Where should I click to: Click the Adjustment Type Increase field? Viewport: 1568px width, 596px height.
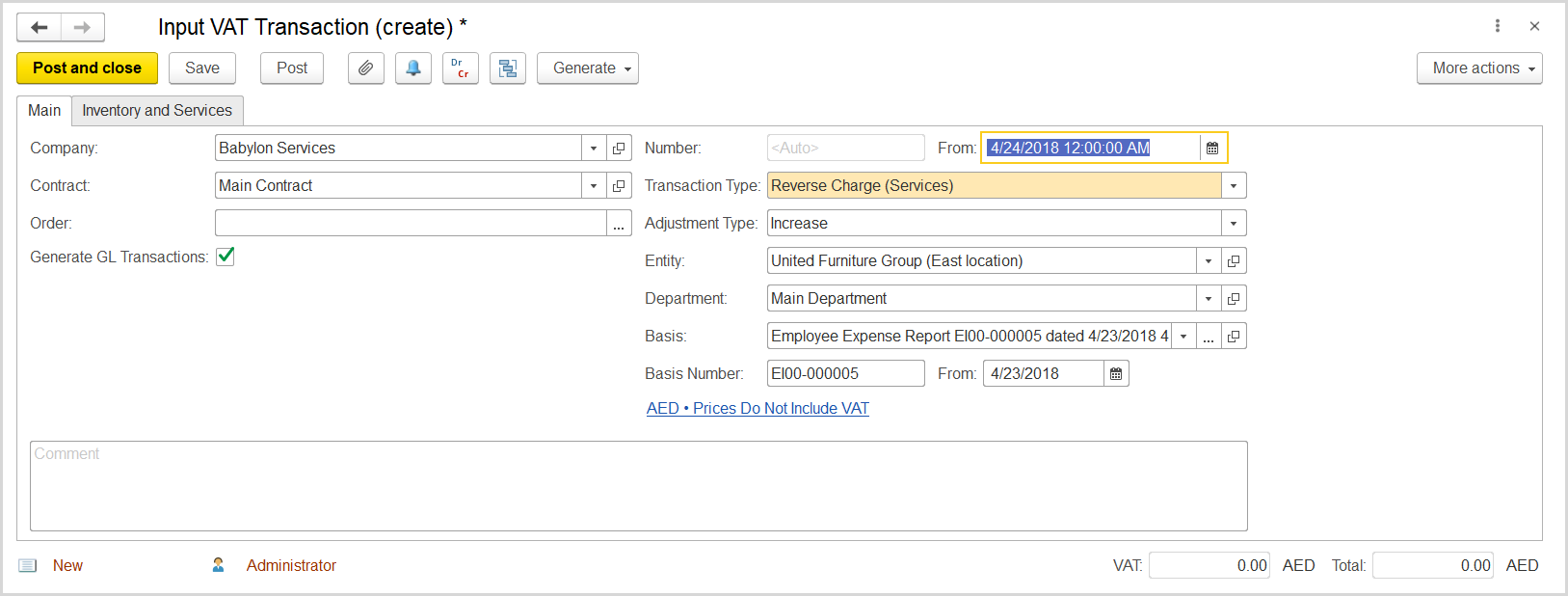click(x=994, y=223)
